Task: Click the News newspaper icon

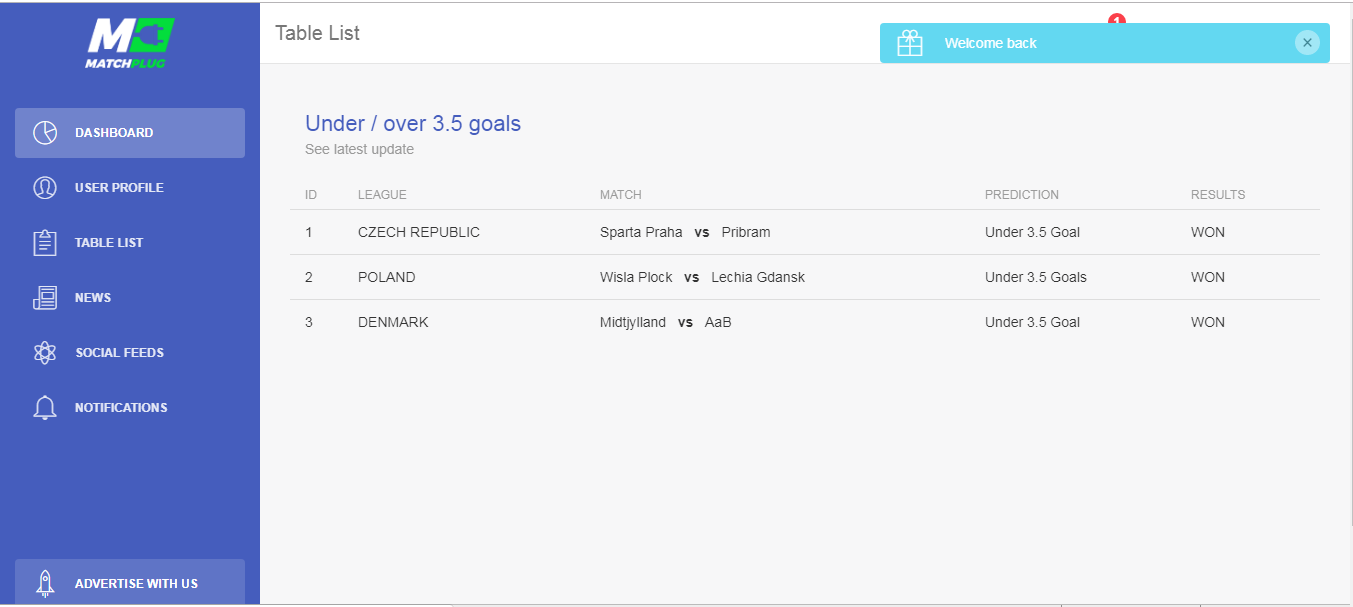Action: click(44, 298)
